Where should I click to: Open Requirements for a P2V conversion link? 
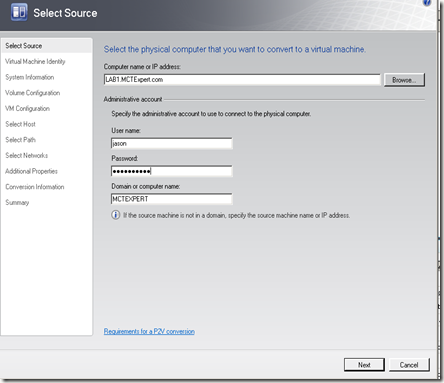point(149,331)
